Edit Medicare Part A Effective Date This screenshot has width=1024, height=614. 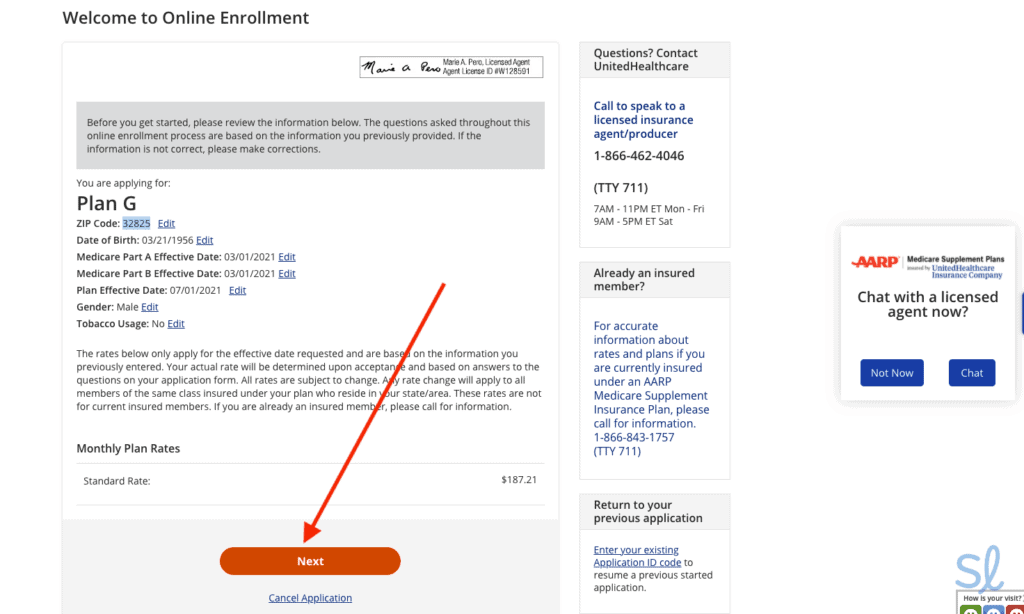pyautogui.click(x=287, y=256)
